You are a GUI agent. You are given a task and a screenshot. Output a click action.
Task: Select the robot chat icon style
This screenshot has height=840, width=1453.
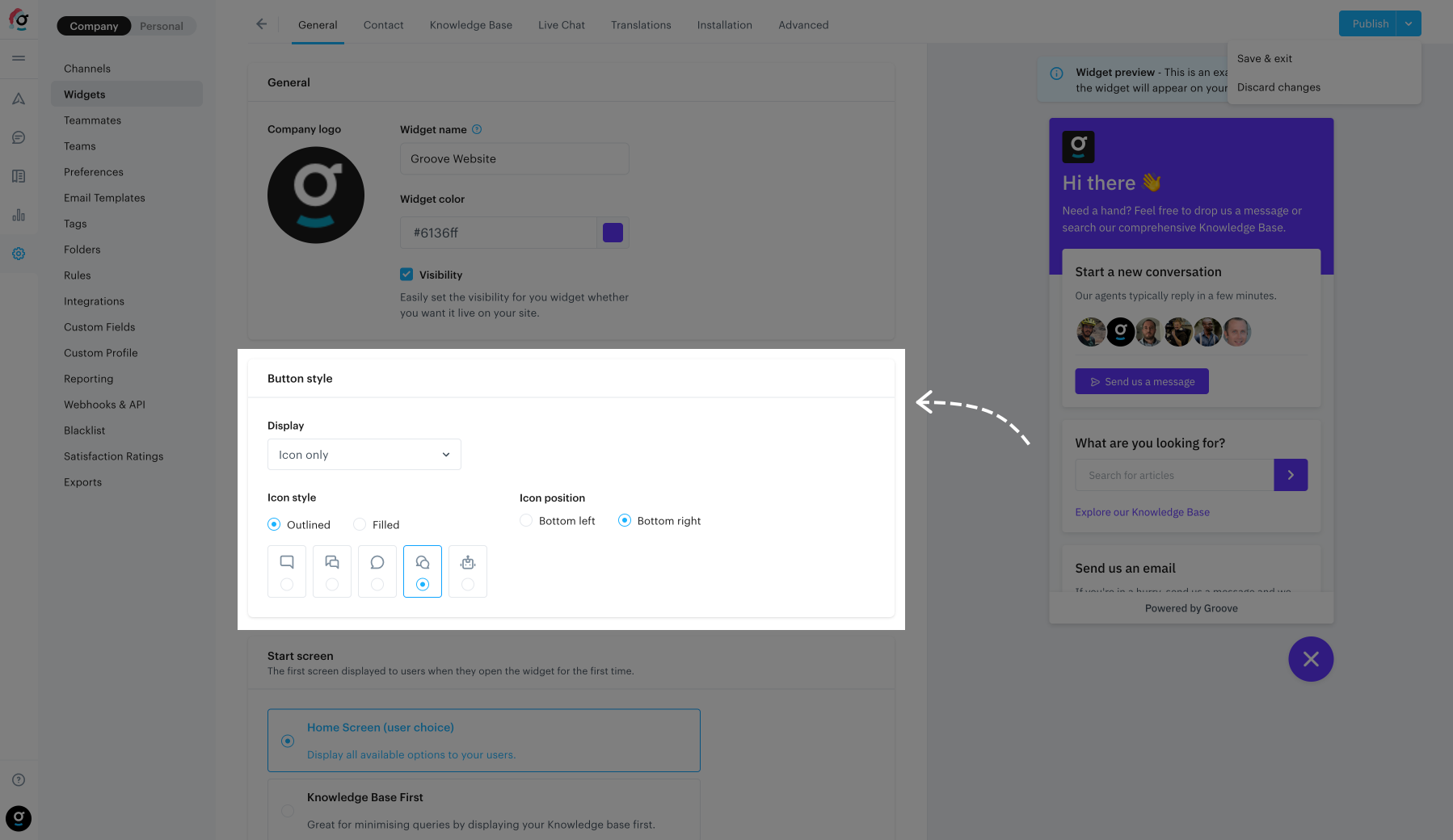coord(468,571)
